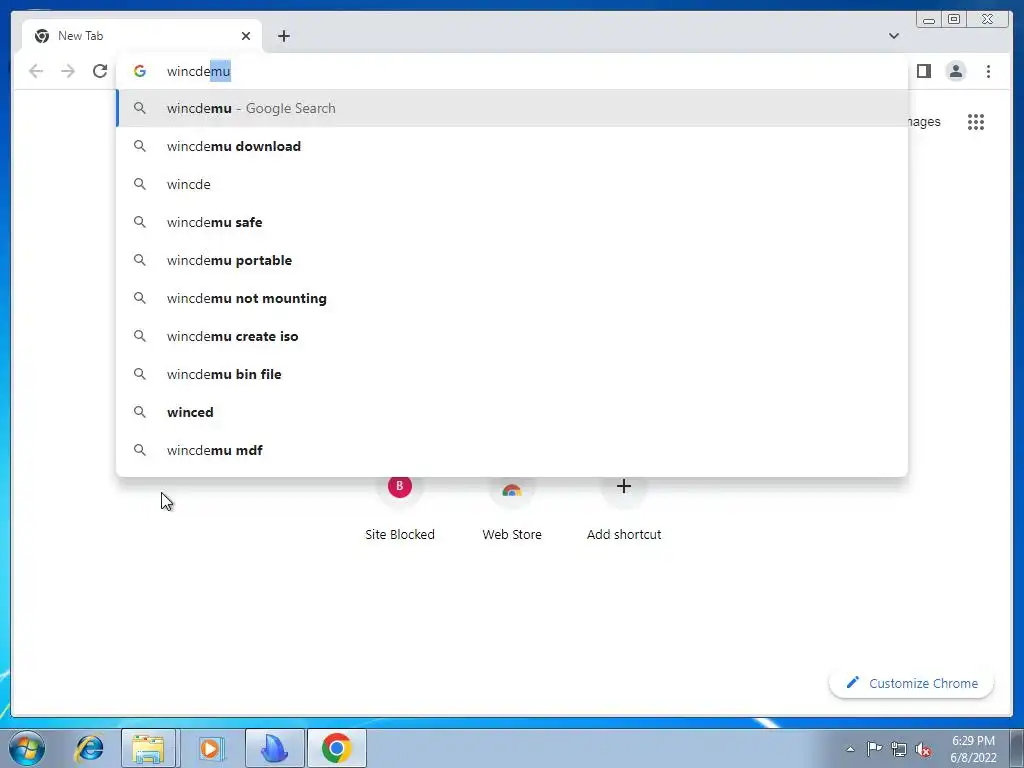
Task: Open the Site Blocked shortcut
Action: pyautogui.click(x=400, y=509)
